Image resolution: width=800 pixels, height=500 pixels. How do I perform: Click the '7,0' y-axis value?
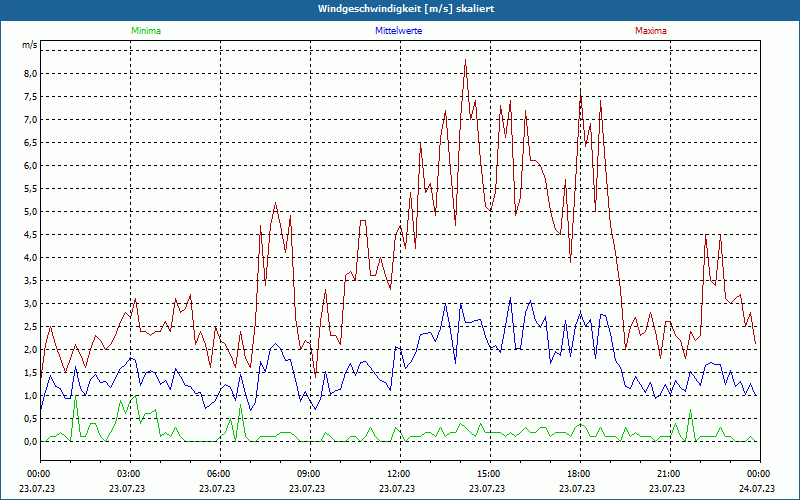30,119
